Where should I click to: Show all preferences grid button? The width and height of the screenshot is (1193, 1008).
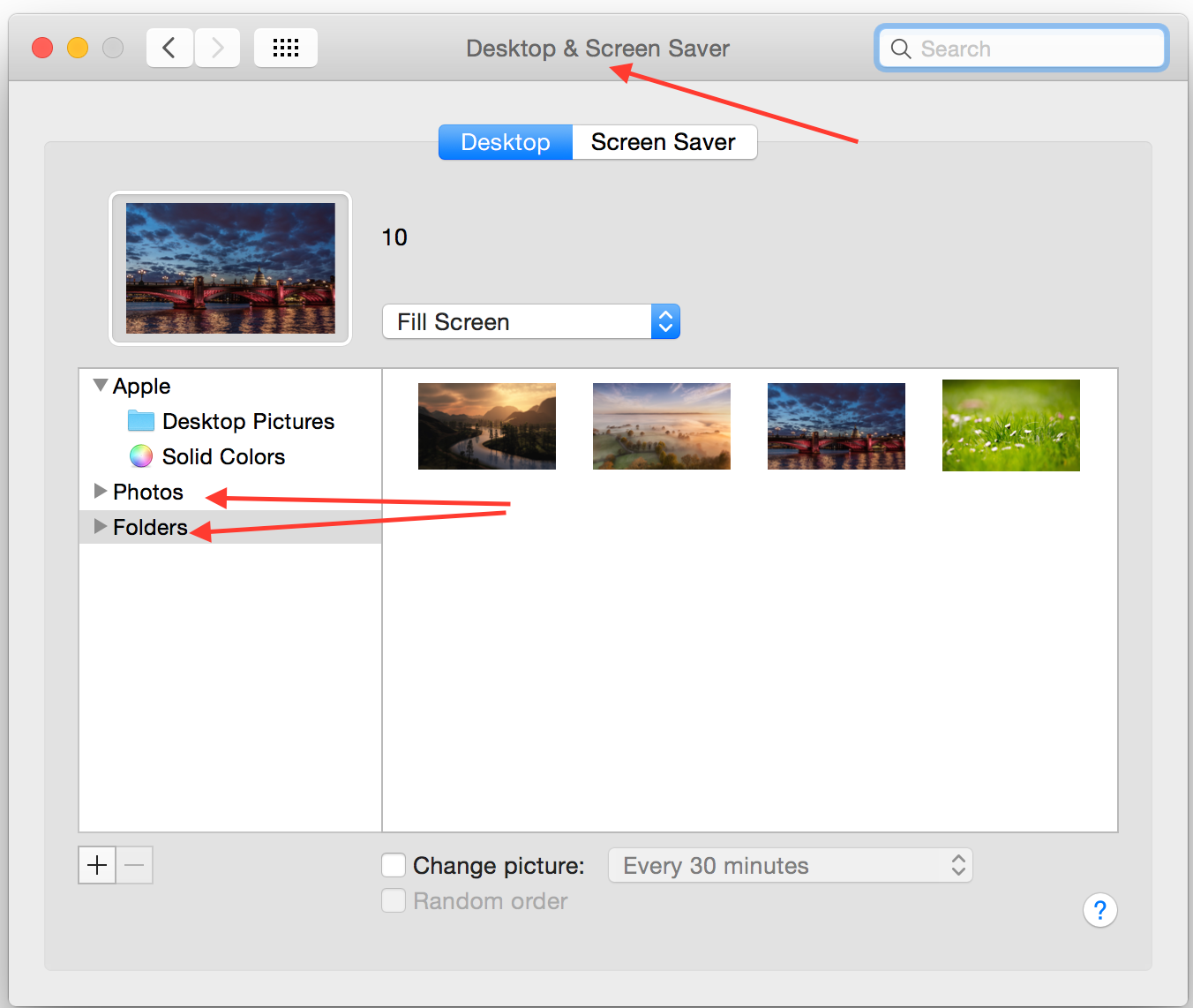(x=286, y=48)
